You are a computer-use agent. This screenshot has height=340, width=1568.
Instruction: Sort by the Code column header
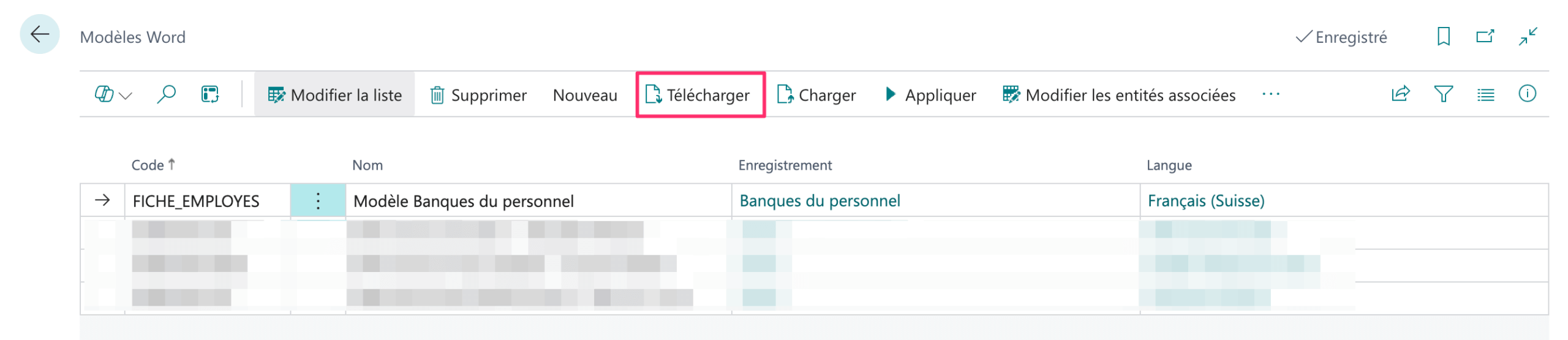(148, 165)
